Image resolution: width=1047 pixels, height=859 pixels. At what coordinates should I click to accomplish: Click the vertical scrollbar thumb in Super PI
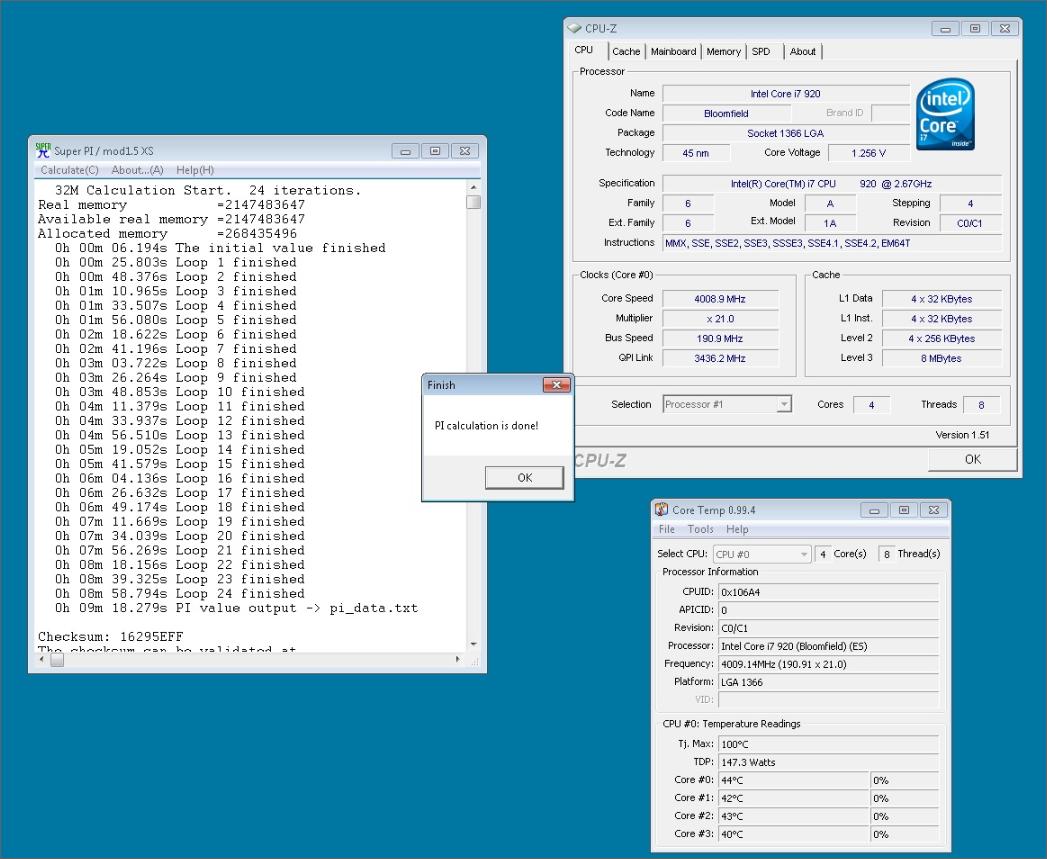pos(473,202)
